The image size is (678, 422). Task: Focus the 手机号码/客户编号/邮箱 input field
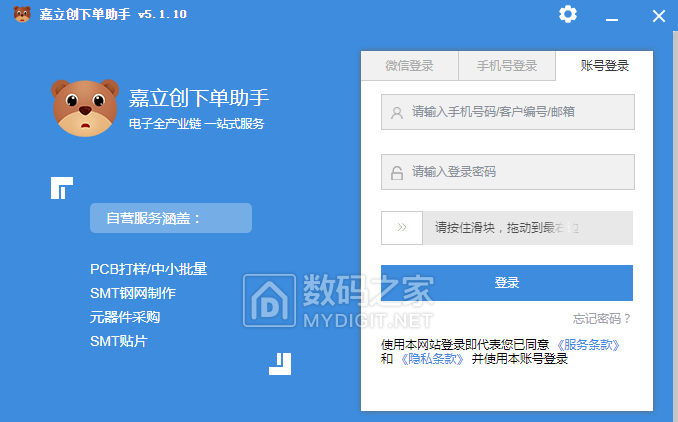point(520,113)
